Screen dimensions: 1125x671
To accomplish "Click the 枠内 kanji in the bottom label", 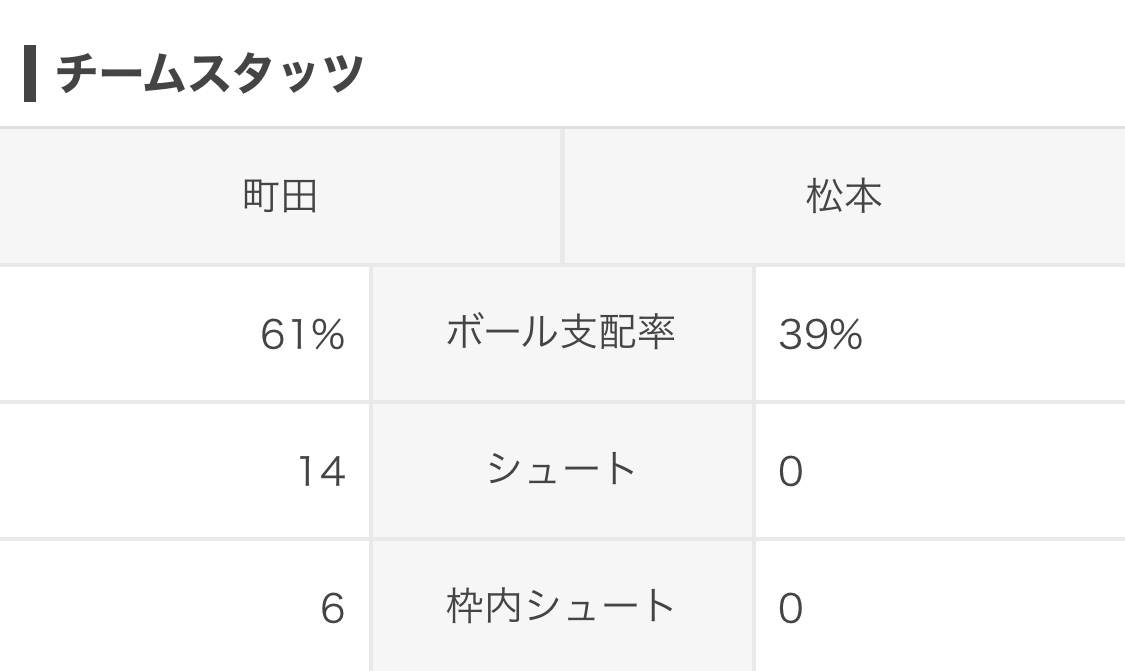I will 485,606.
